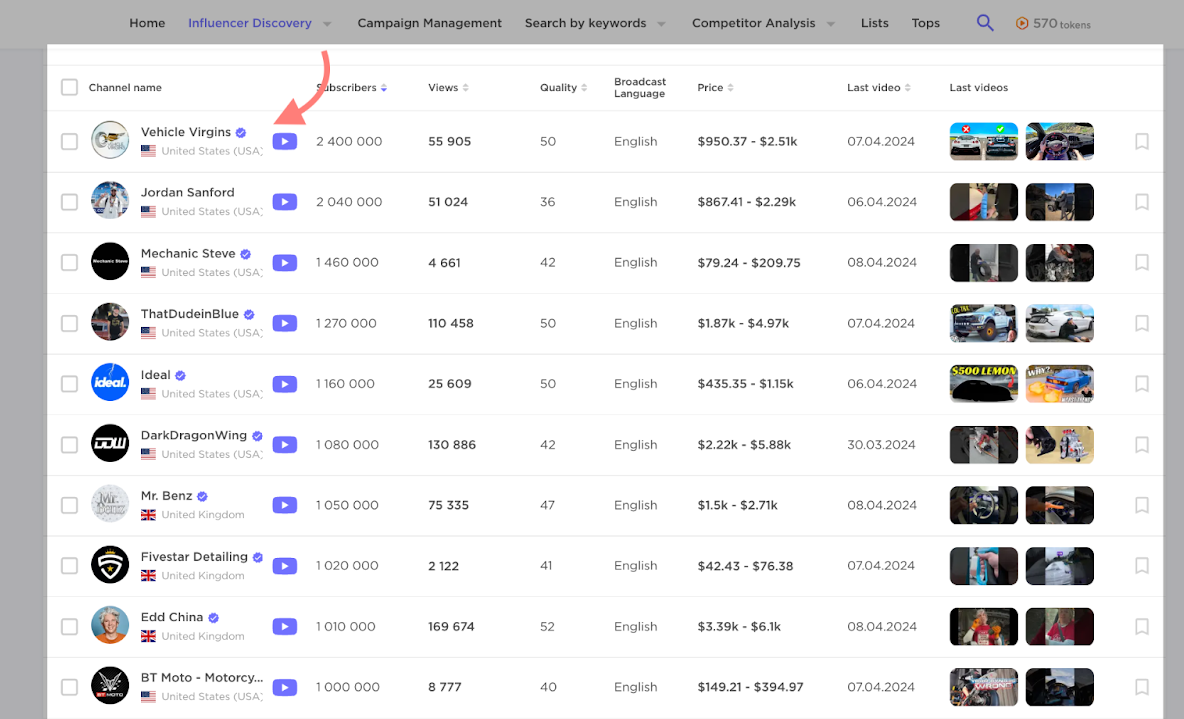Viewport: 1184px width, 719px height.
Task: Click the play icon next to DarkDragonWing
Action: coord(285,445)
